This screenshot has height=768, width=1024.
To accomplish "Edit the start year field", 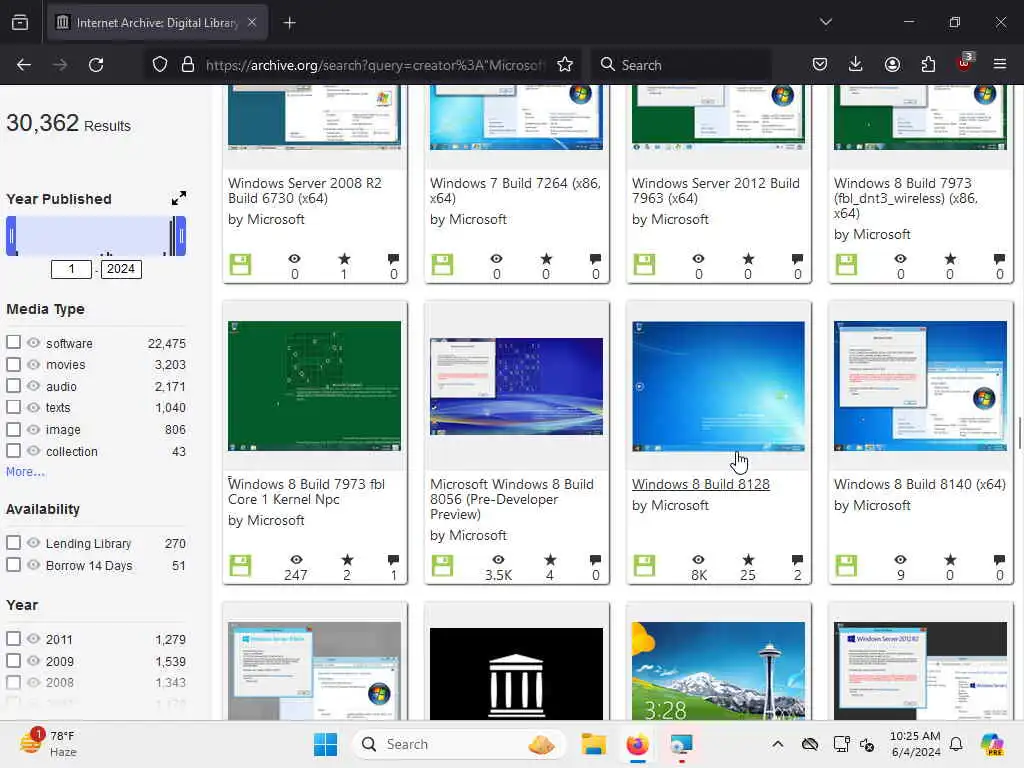I will (x=71, y=269).
